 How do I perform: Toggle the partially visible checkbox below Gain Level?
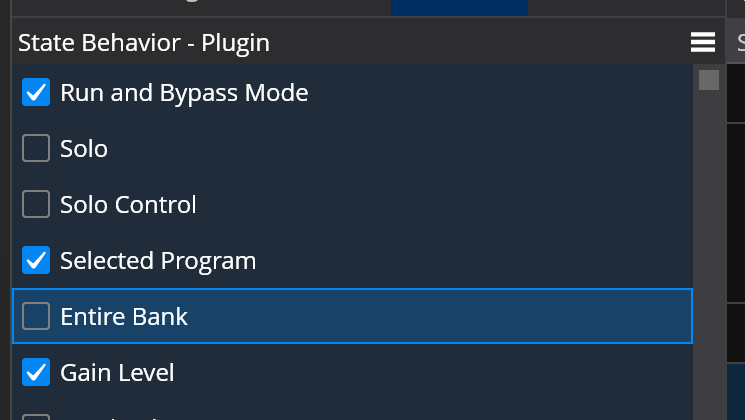pos(36,415)
